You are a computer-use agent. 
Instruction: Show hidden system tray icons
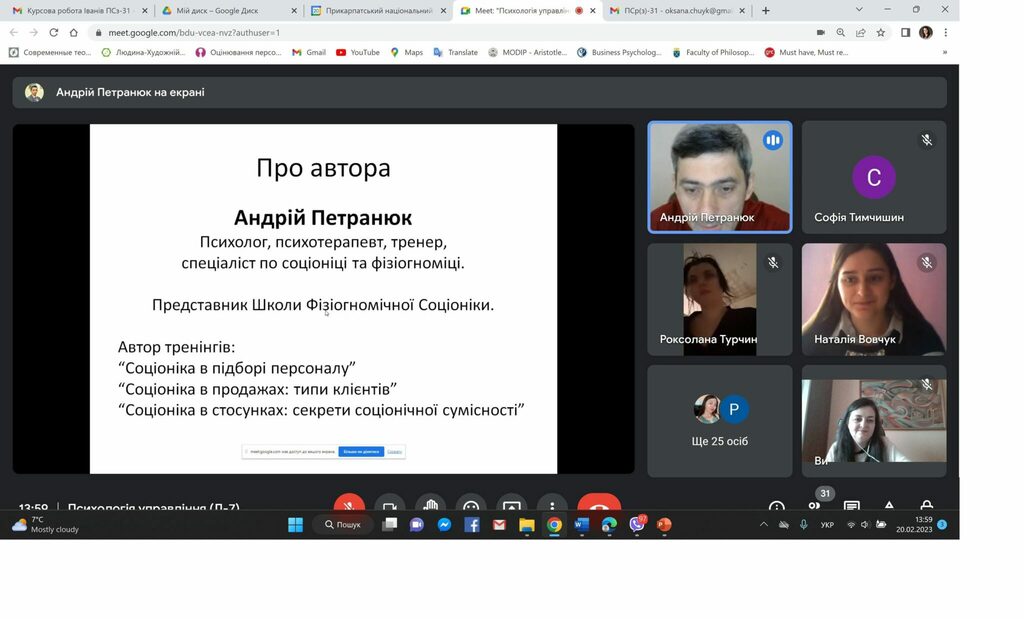tap(764, 524)
